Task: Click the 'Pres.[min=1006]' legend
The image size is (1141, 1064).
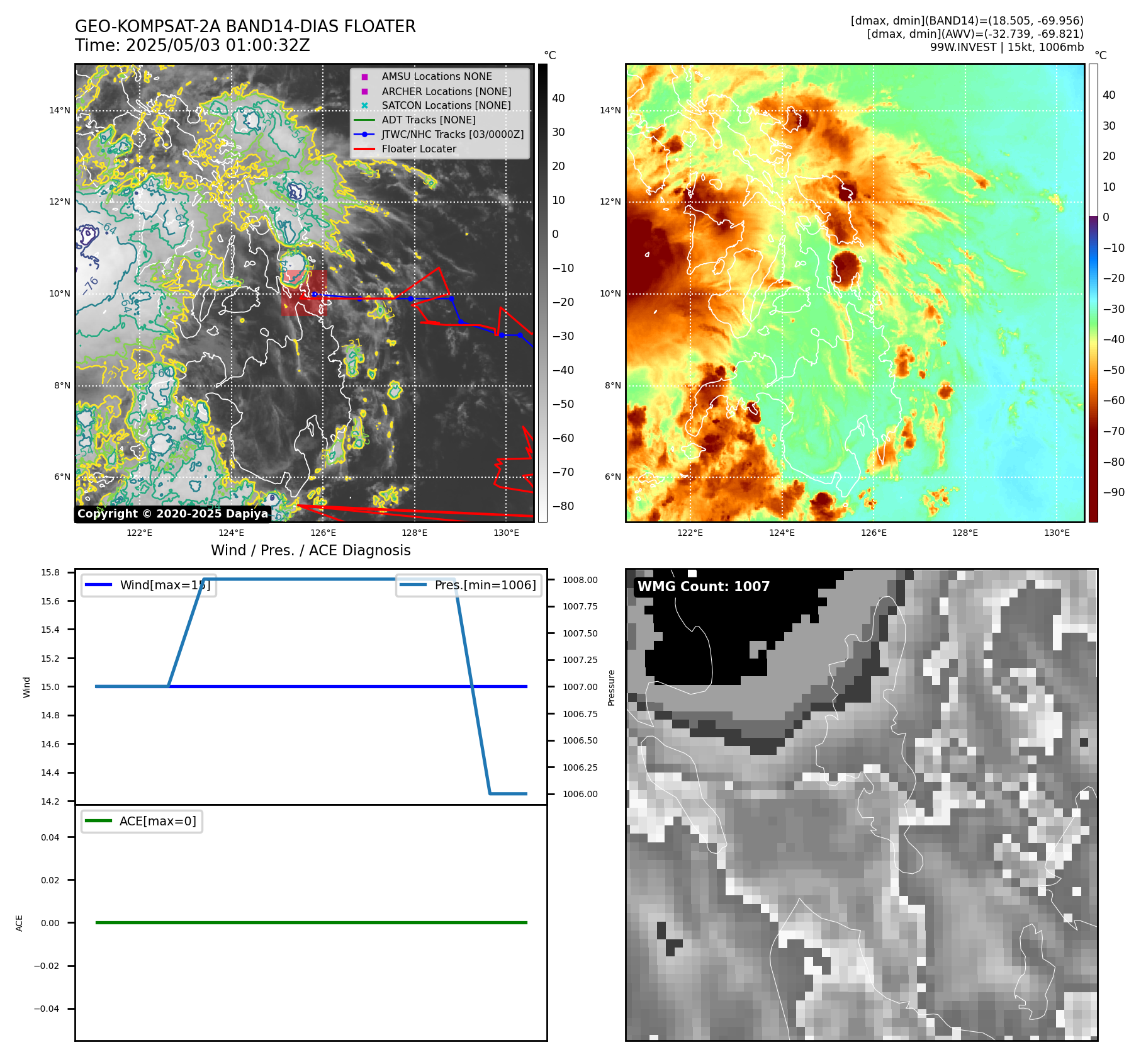Action: (469, 585)
